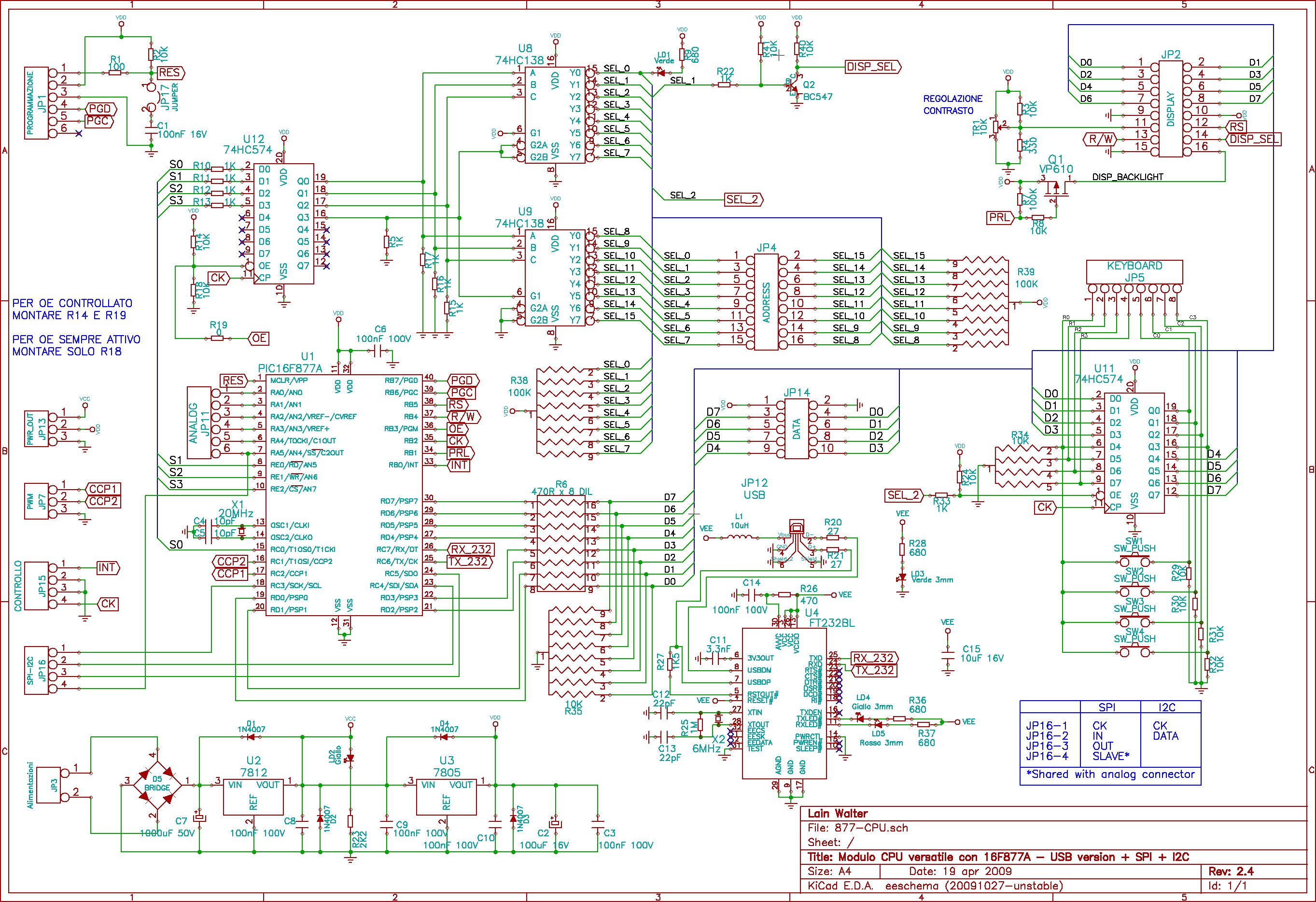Click the TX_232 label on U4
This screenshot has width=1316, height=902.
click(875, 670)
